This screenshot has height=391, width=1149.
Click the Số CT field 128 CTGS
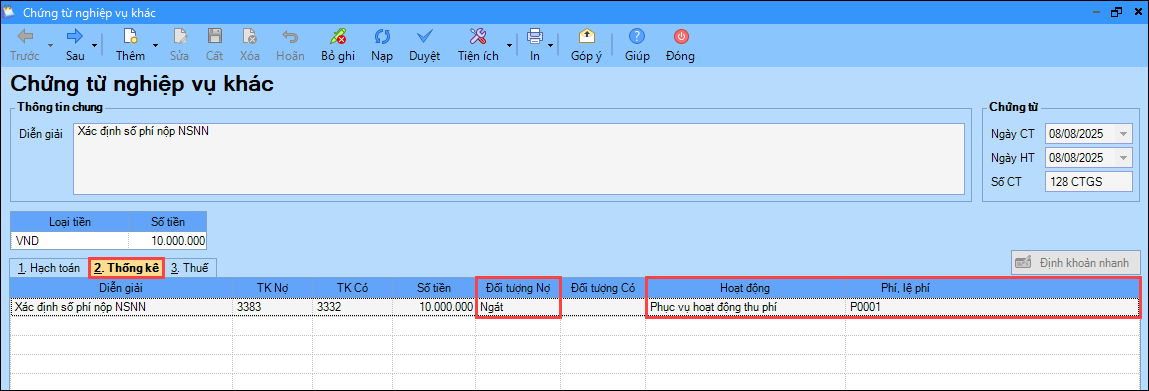[1089, 182]
